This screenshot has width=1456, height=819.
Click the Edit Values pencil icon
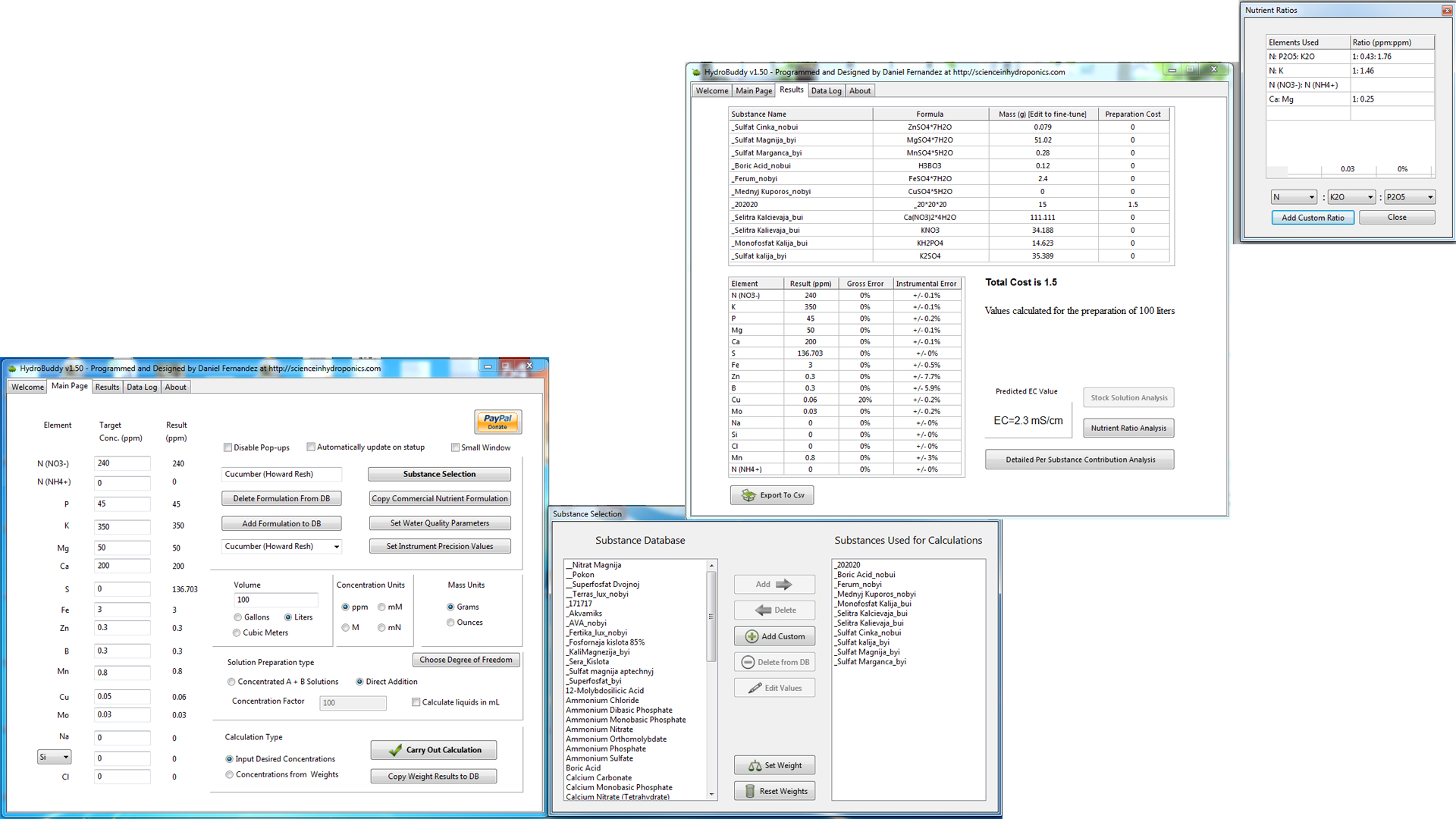tap(755, 688)
